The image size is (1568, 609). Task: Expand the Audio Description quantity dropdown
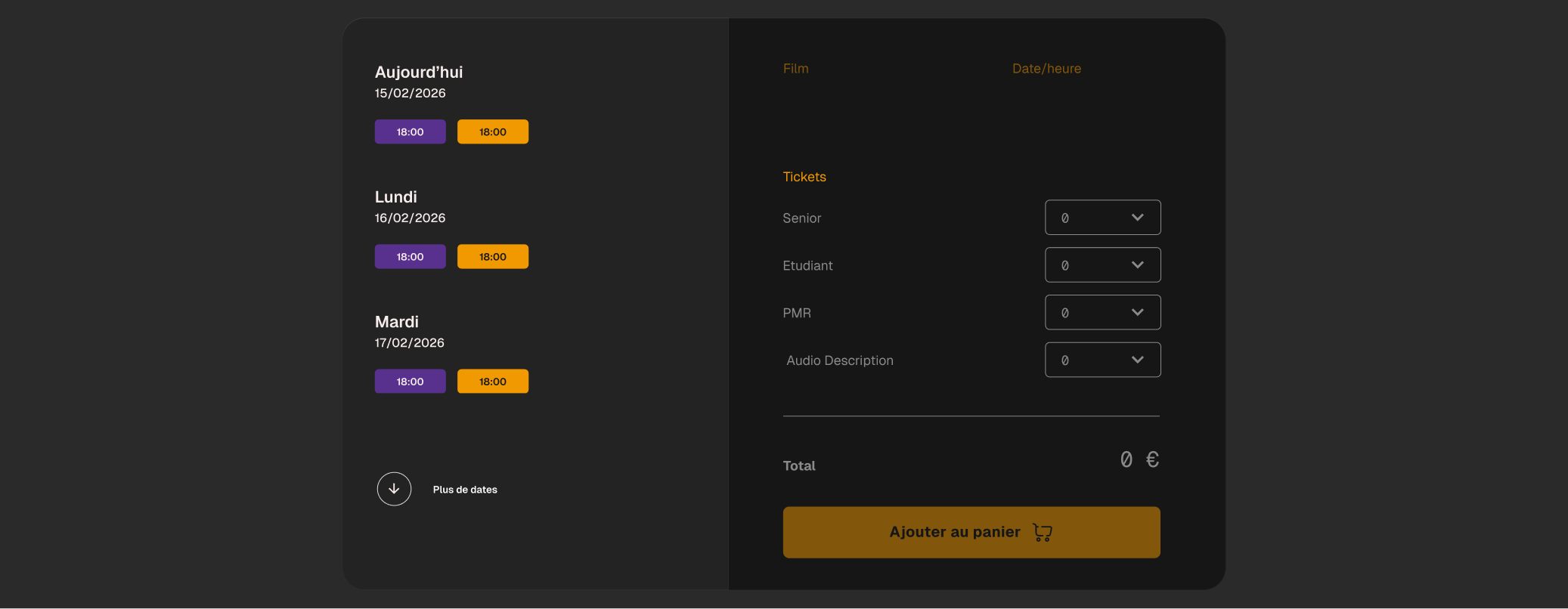click(1102, 360)
